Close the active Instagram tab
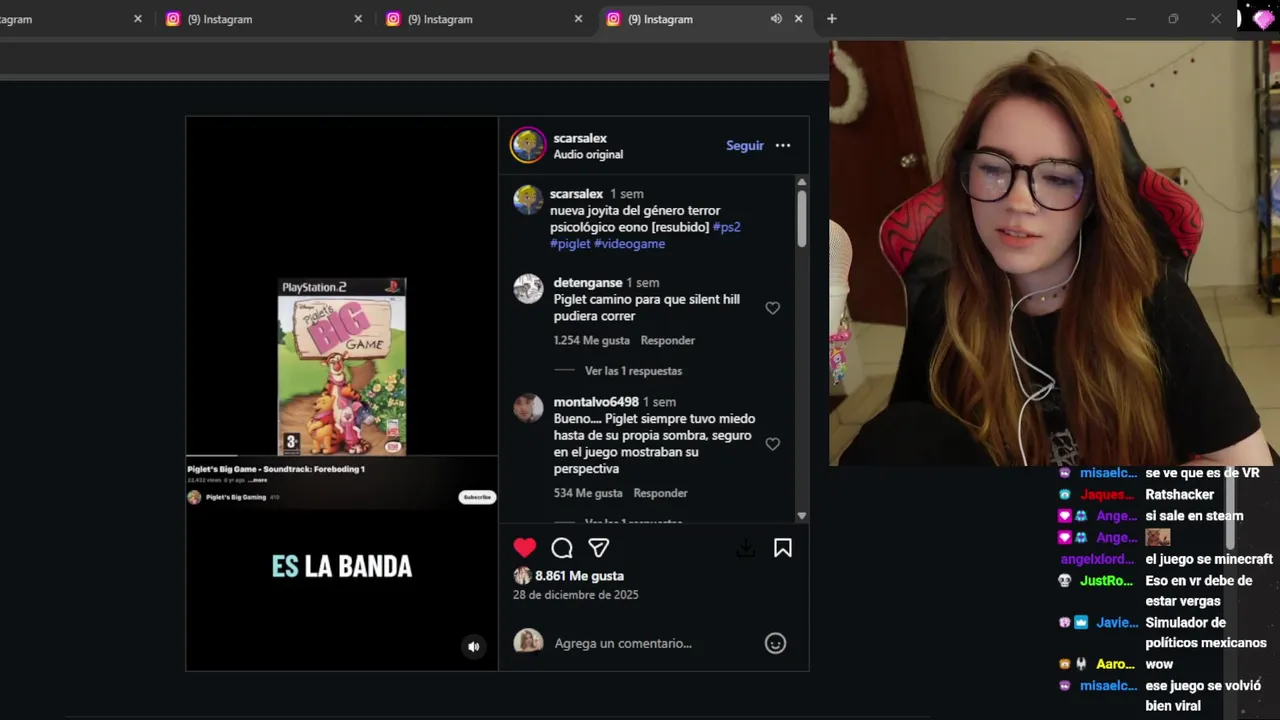 [798, 19]
